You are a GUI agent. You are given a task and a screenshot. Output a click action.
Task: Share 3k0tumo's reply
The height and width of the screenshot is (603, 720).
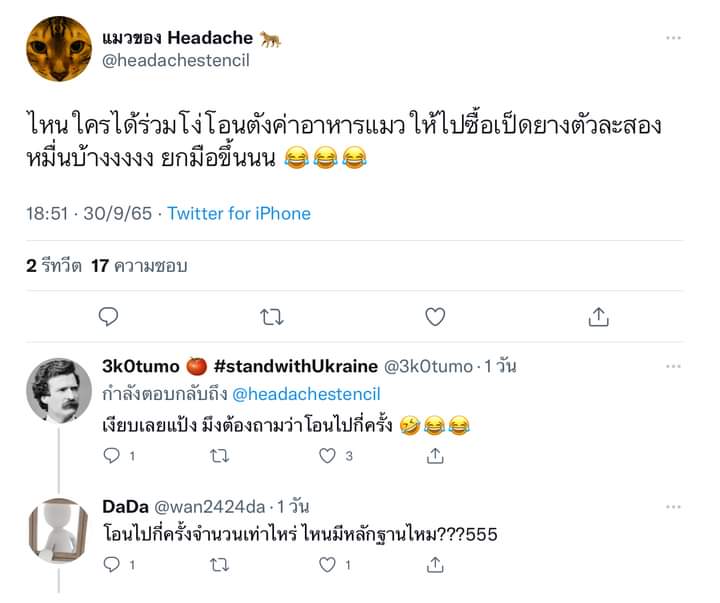coord(435,456)
